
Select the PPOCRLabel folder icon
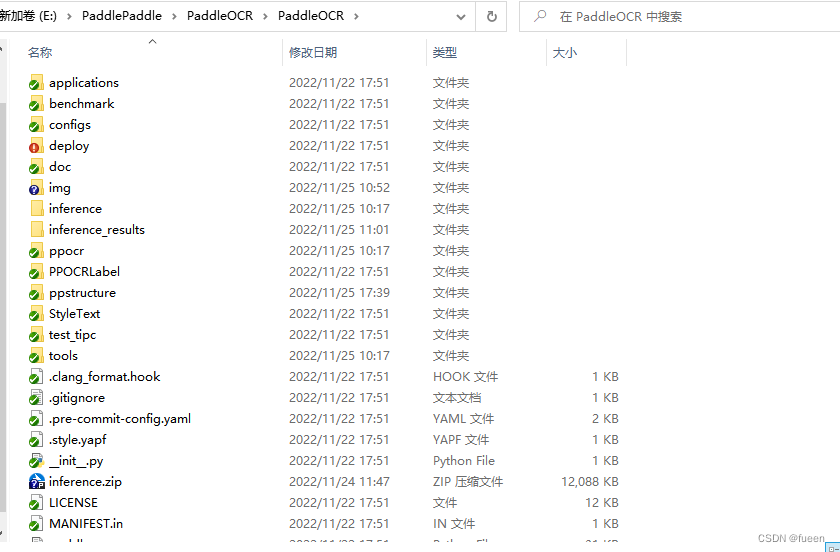pyautogui.click(x=36, y=272)
